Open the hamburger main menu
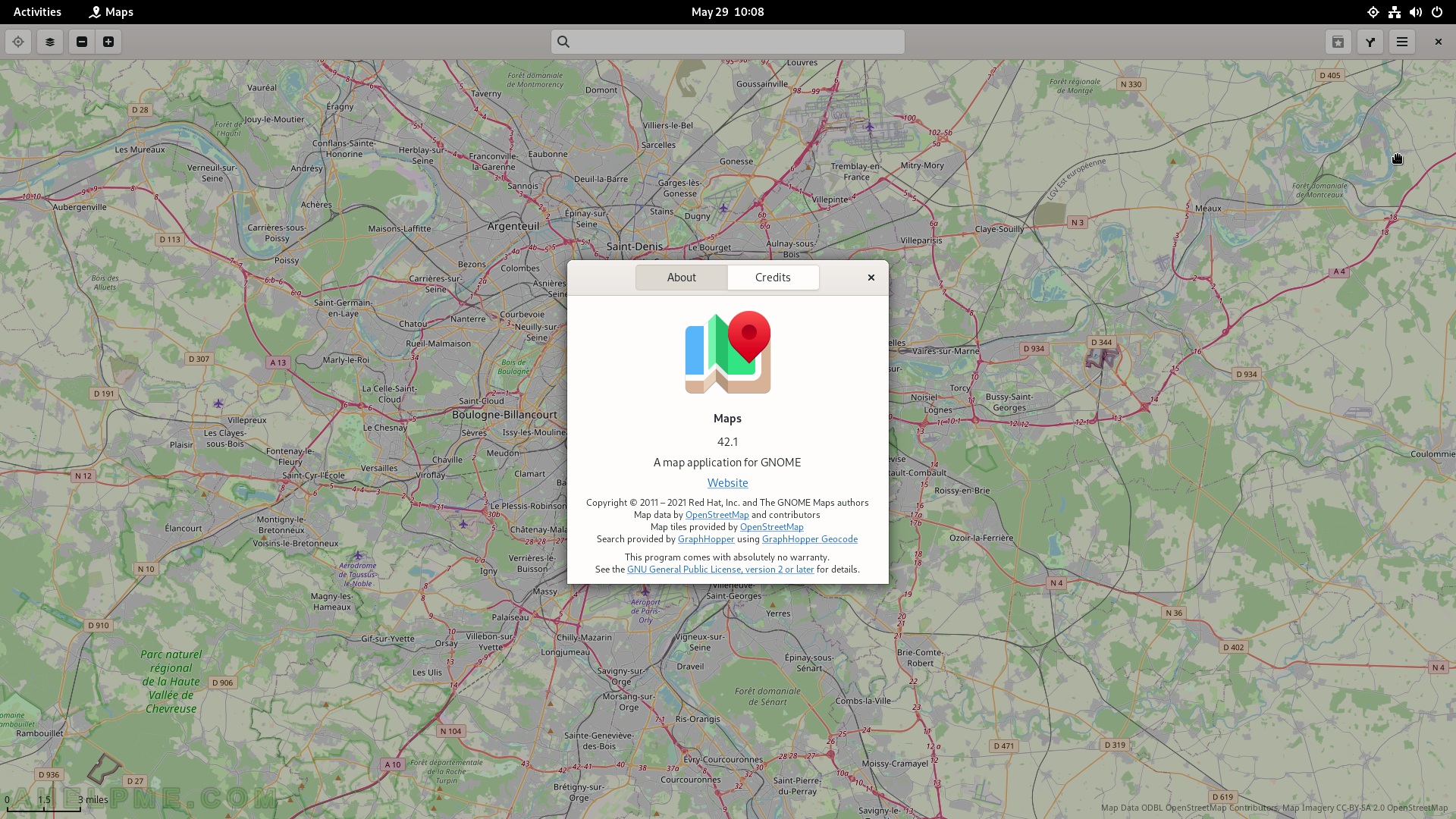Viewport: 1456px width, 819px height. [1402, 42]
